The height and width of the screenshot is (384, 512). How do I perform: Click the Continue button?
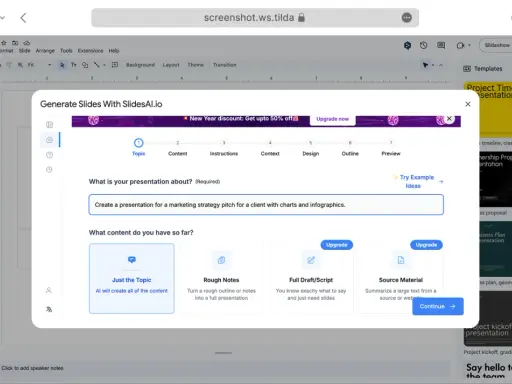pos(438,306)
